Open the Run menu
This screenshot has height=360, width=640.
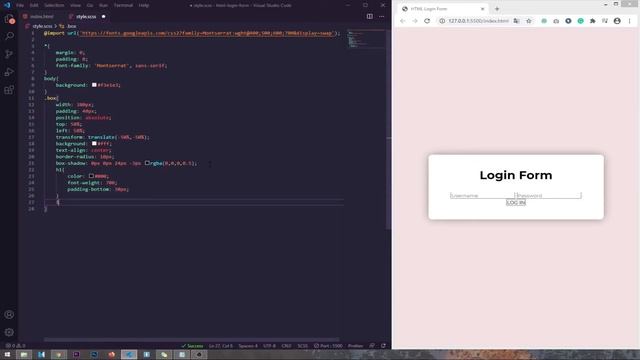[x=104, y=5]
